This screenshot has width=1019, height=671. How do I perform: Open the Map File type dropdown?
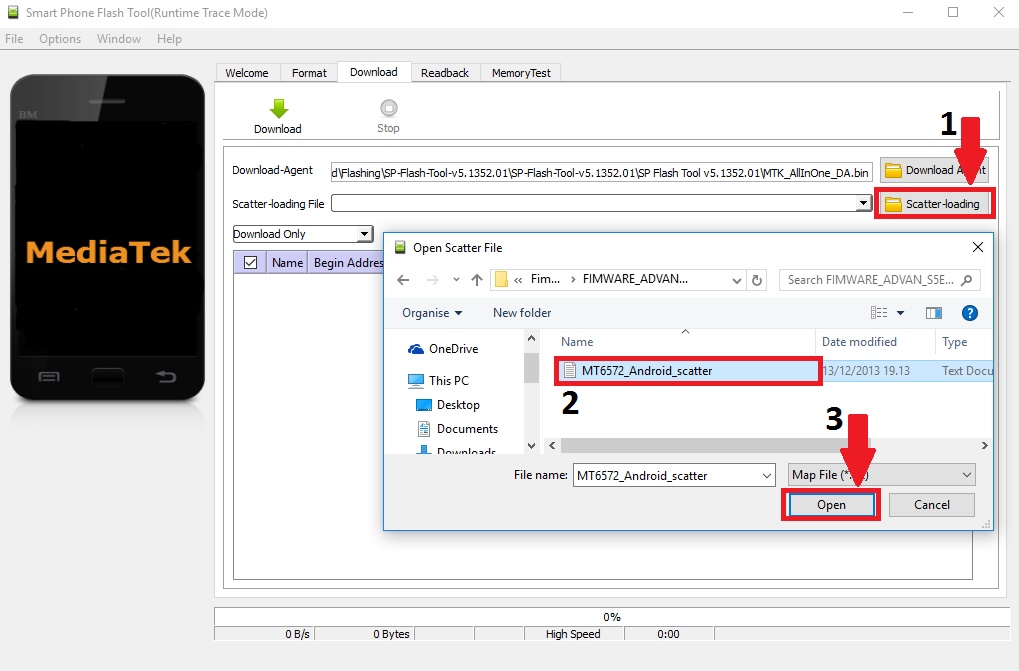[881, 475]
